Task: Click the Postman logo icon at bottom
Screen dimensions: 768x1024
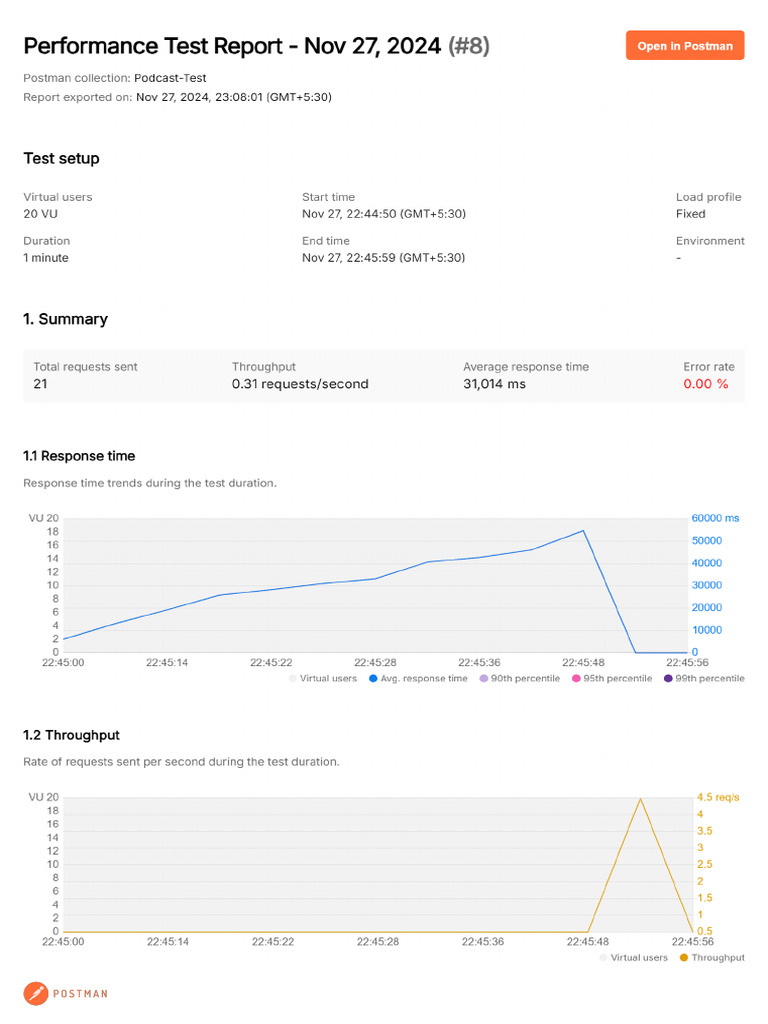Action: pos(36,993)
